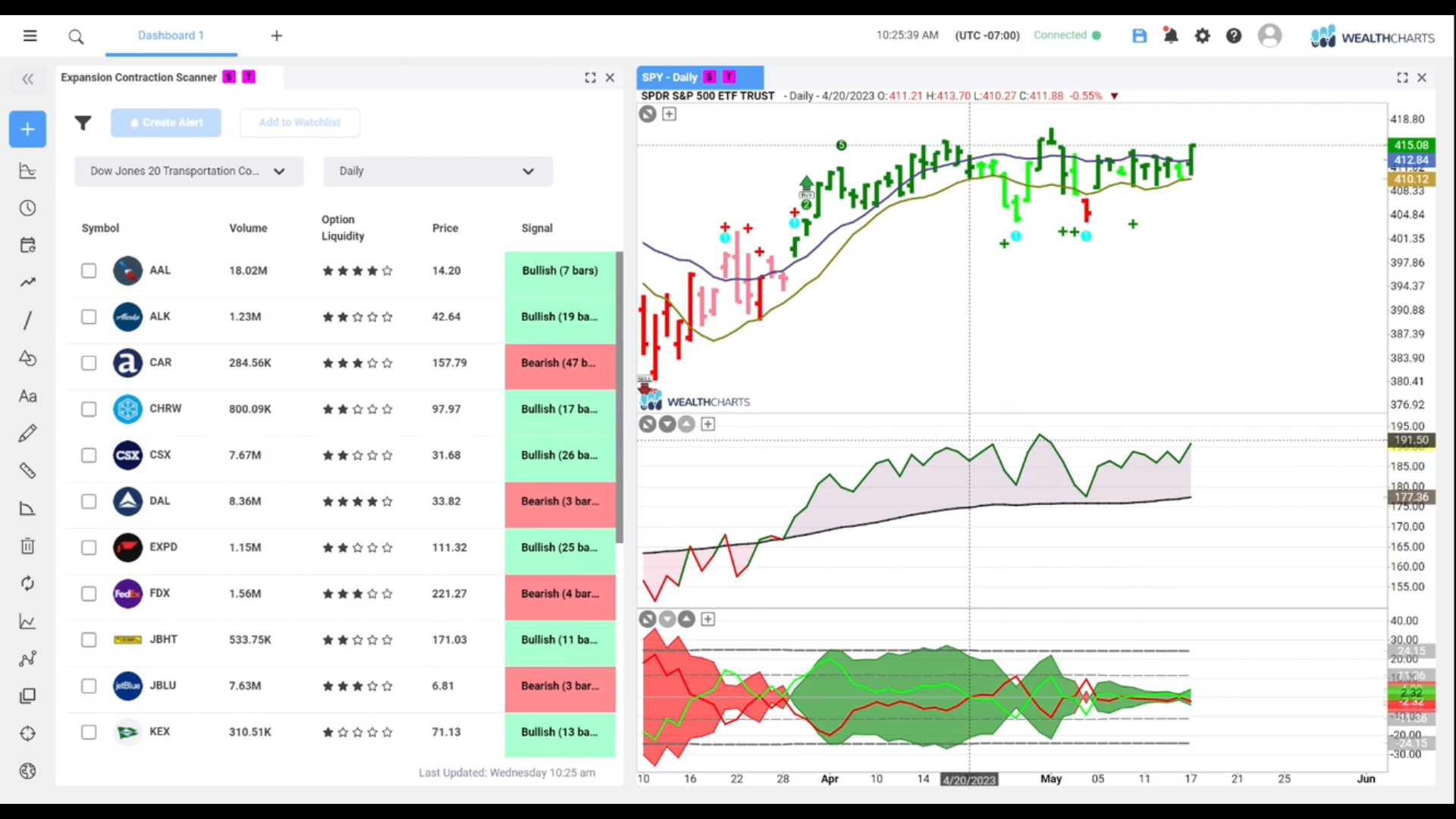
Task: Open the symbol search magnifier
Action: click(x=76, y=36)
